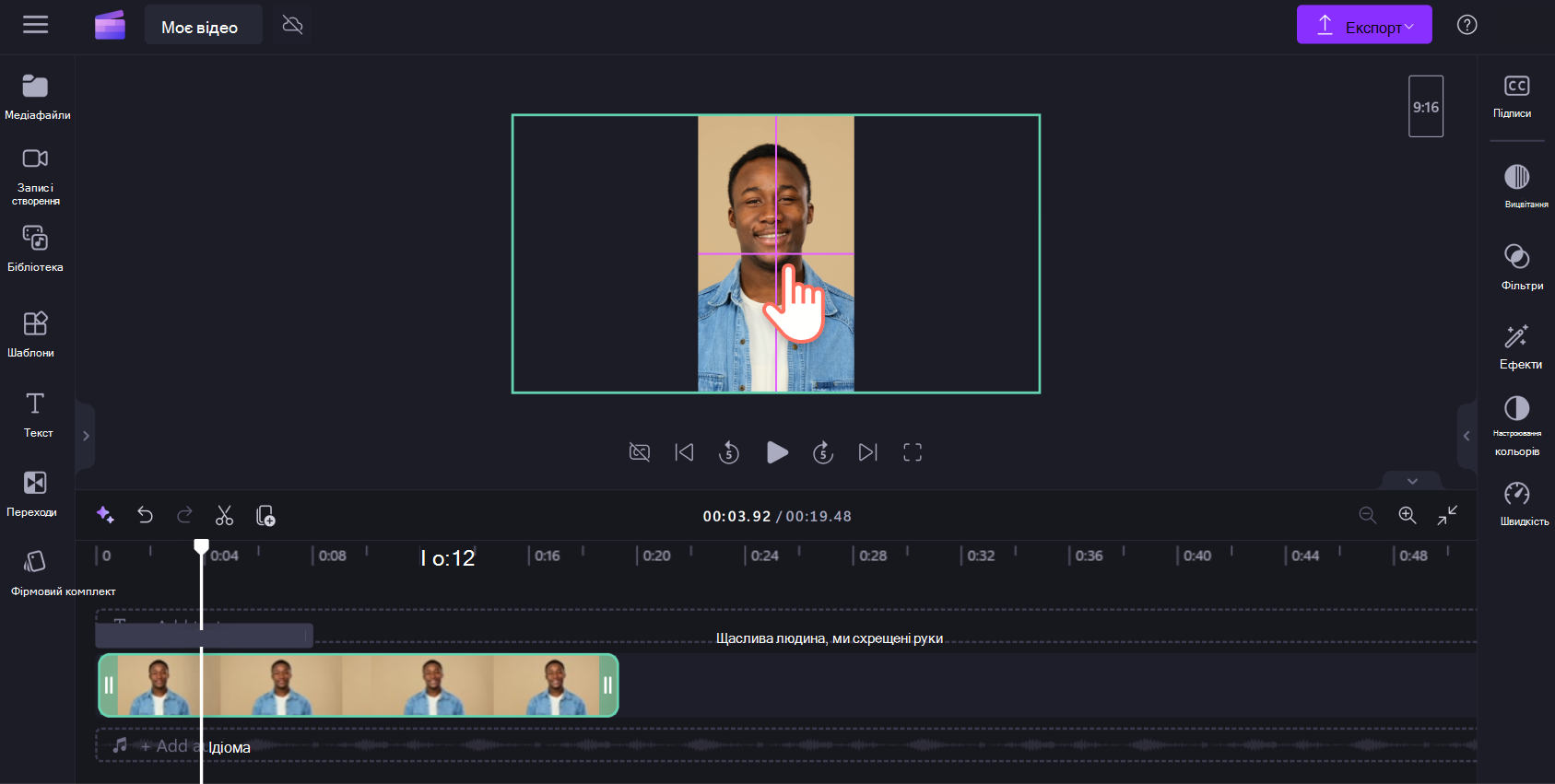Click the left trim handle of clip
This screenshot has width=1555, height=784.
pyautogui.click(x=108, y=685)
